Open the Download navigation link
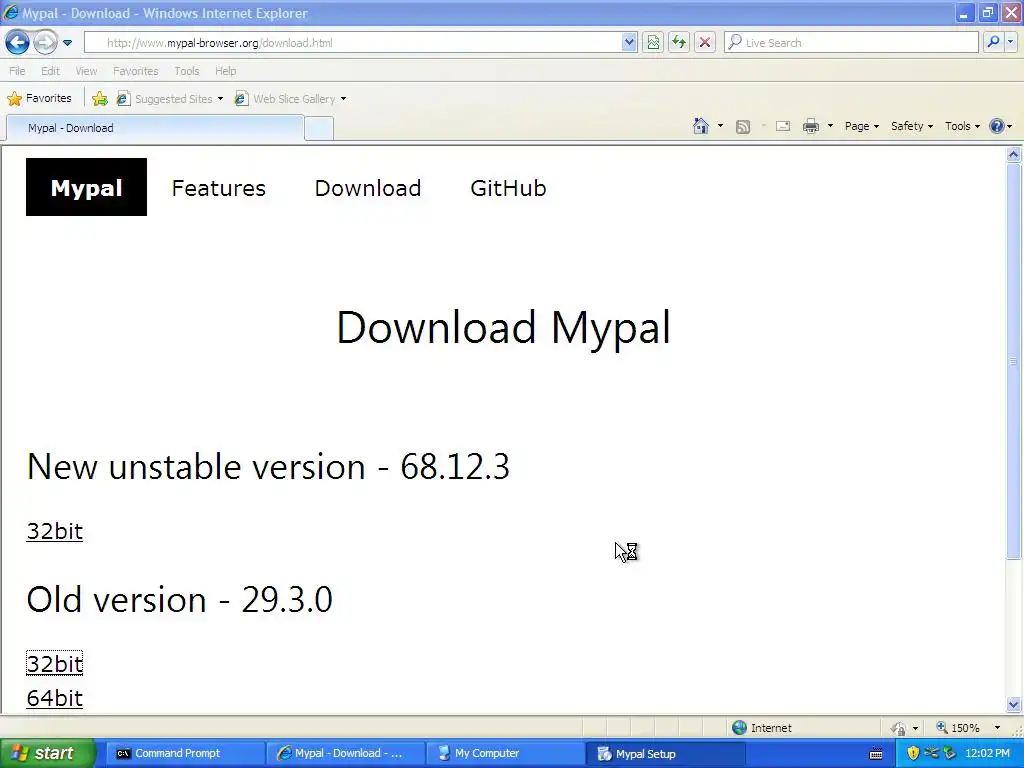The image size is (1024, 768). point(368,188)
